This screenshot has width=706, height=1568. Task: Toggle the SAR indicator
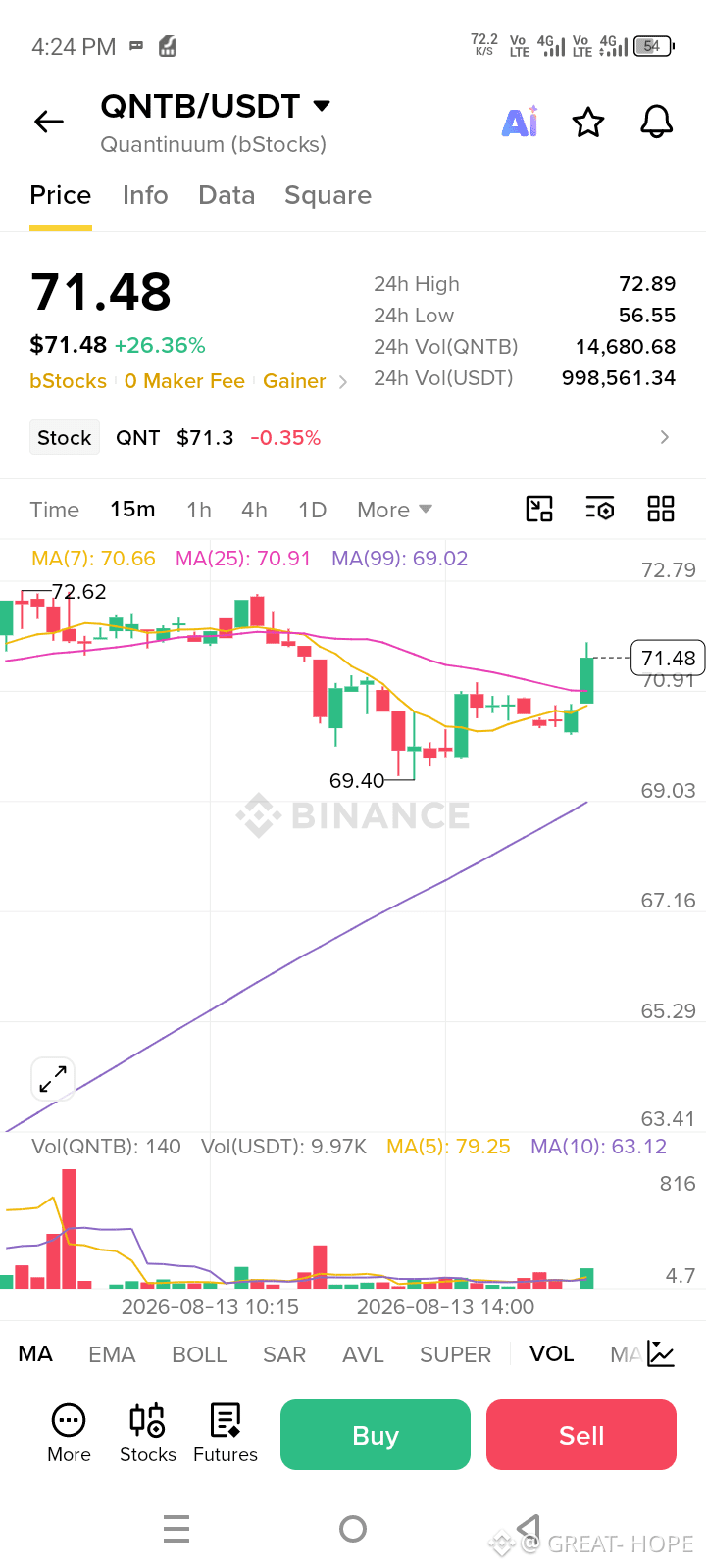click(284, 1354)
